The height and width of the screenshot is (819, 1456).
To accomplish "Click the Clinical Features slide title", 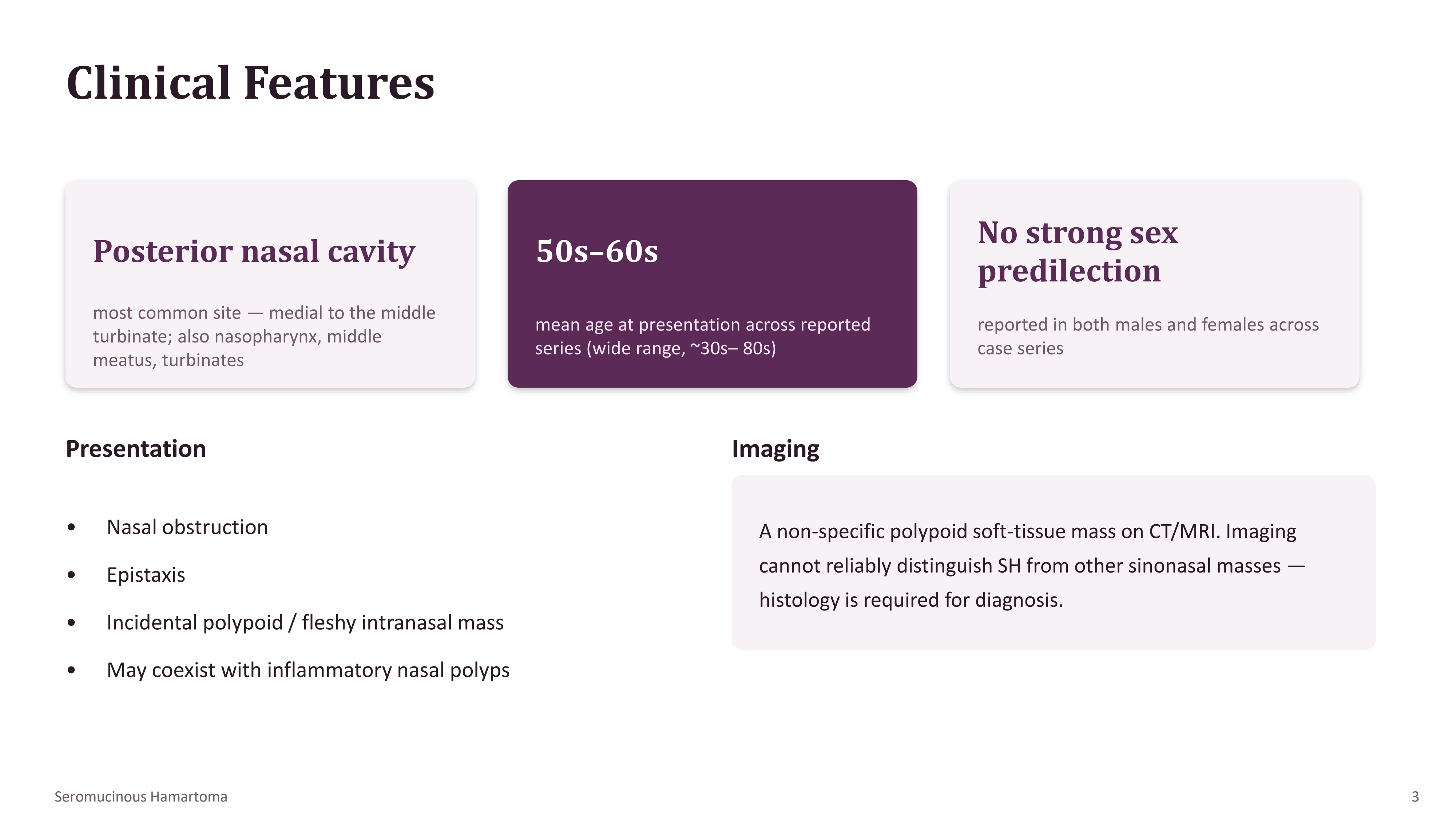I will coord(250,83).
